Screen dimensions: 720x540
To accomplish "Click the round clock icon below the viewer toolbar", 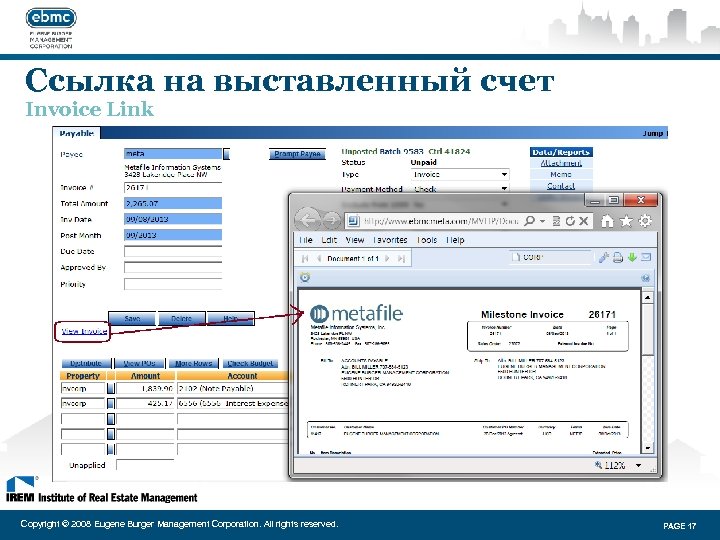I will (305, 277).
